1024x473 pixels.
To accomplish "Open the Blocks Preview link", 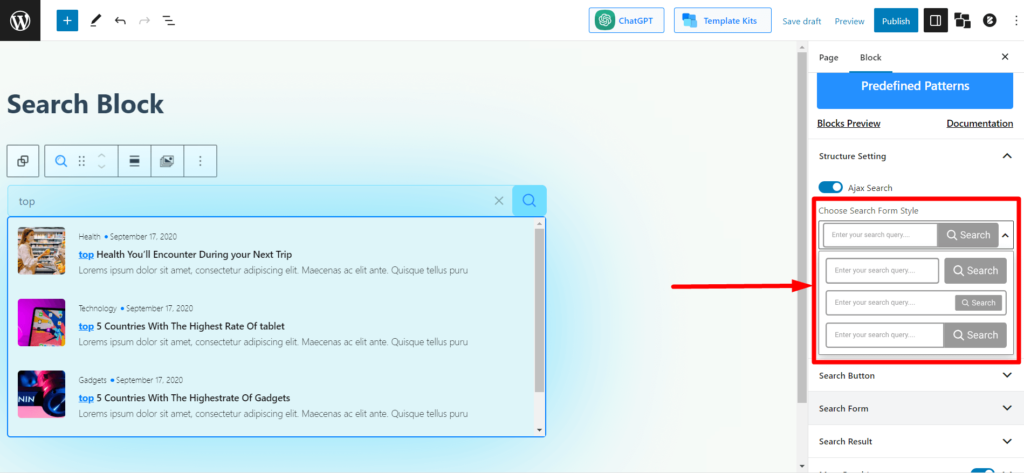I will (x=848, y=123).
